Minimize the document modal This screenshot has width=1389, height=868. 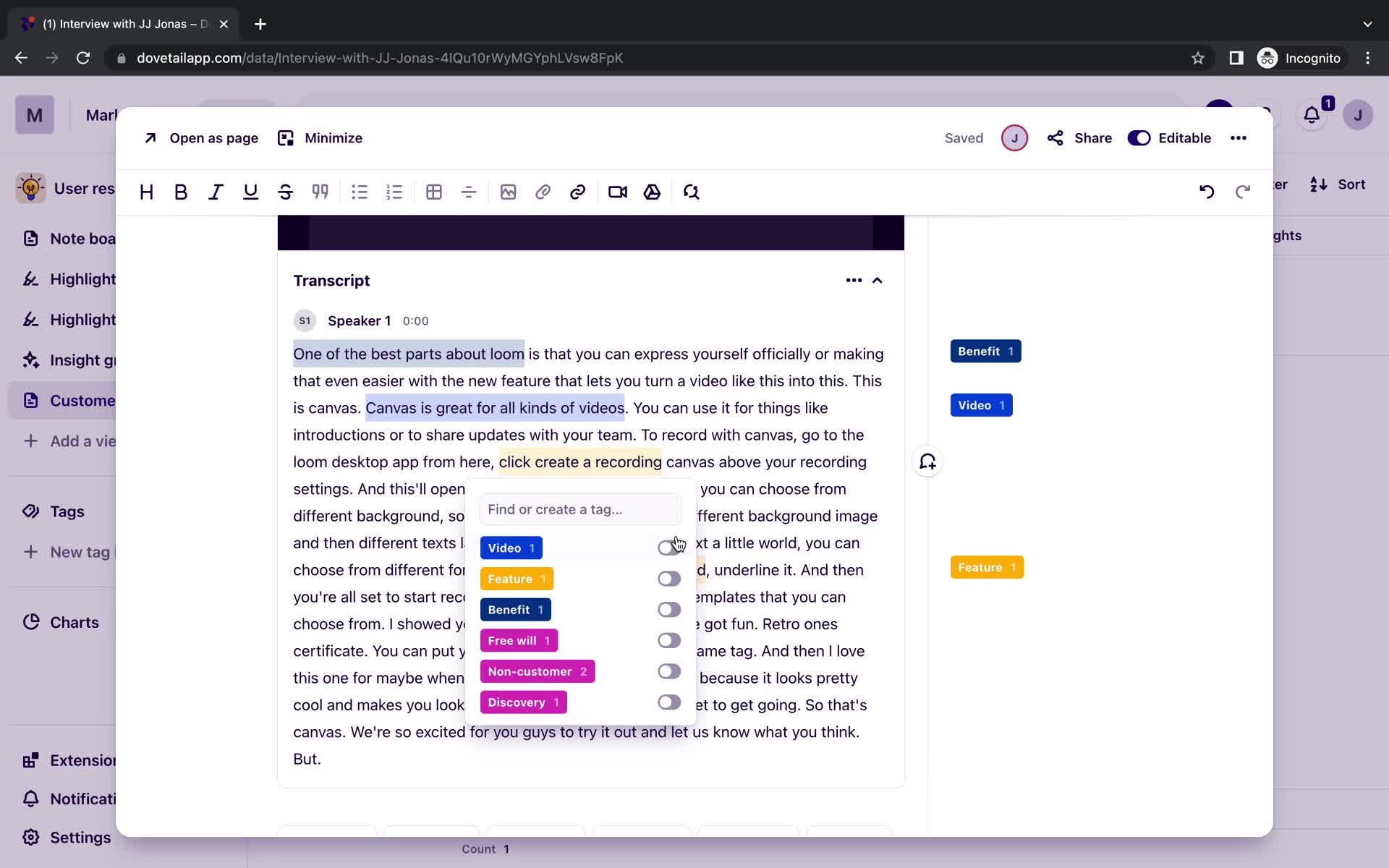(x=320, y=138)
